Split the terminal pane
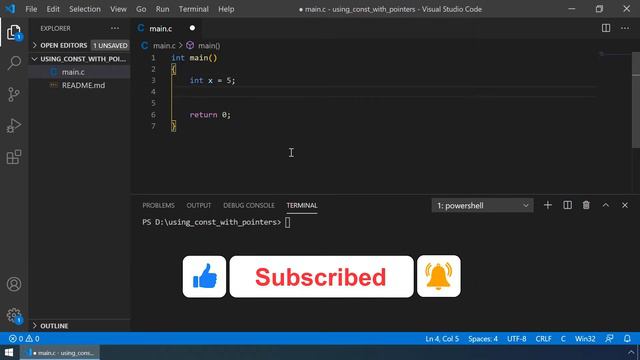640x360 pixels. 567,205
